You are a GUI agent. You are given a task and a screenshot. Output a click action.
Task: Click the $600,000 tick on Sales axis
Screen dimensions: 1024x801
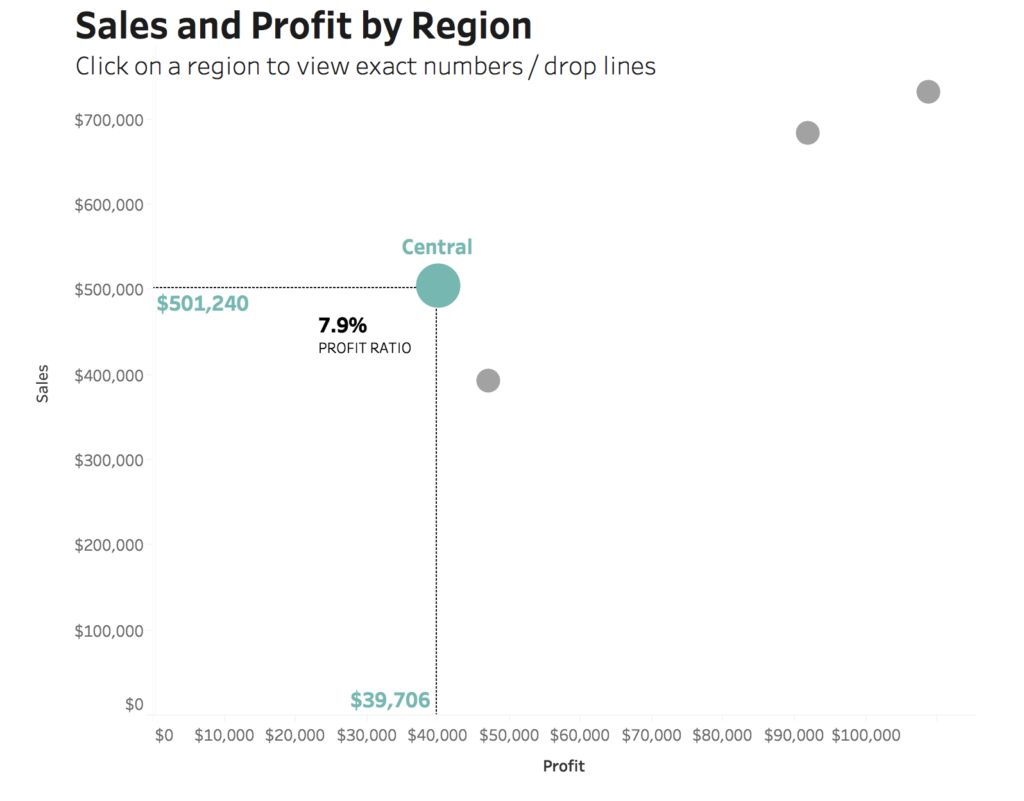coord(109,205)
